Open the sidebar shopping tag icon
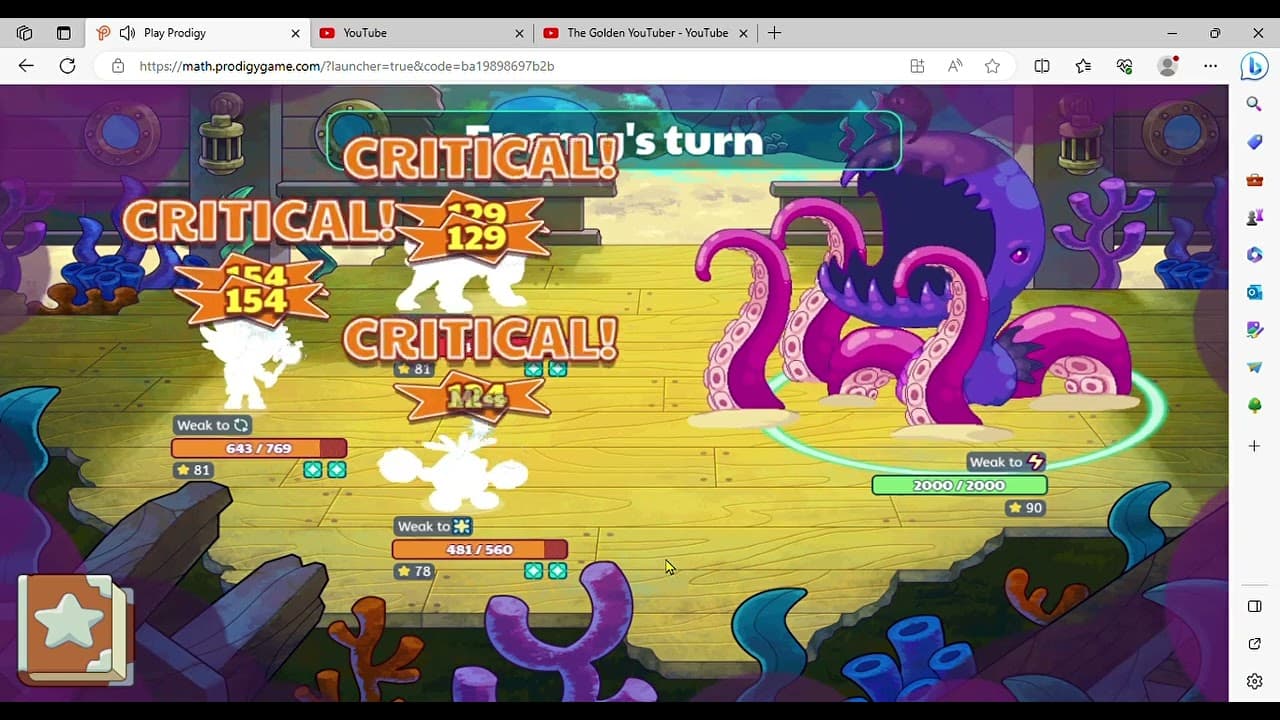This screenshot has width=1280, height=720. [x=1254, y=142]
